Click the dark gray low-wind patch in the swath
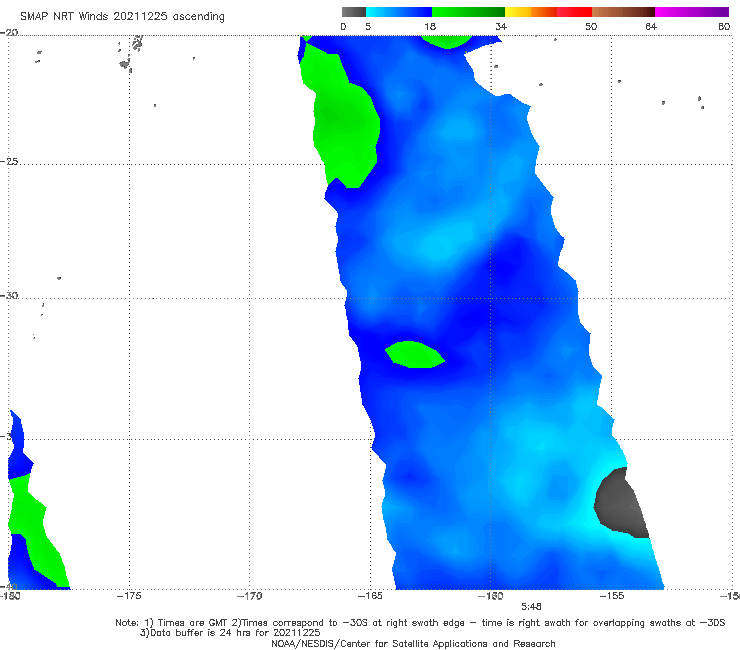 point(621,503)
